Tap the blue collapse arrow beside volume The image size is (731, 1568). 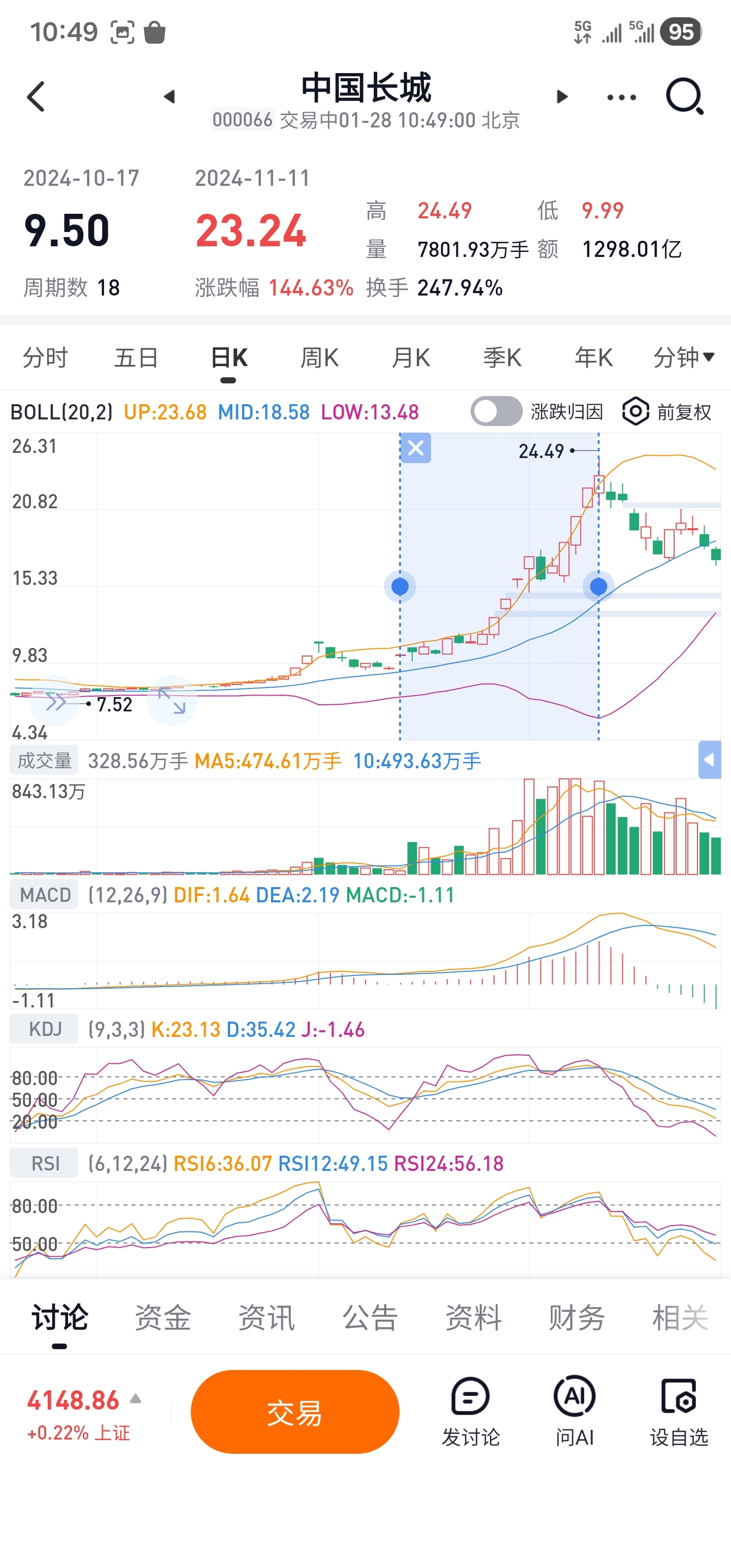[x=710, y=760]
